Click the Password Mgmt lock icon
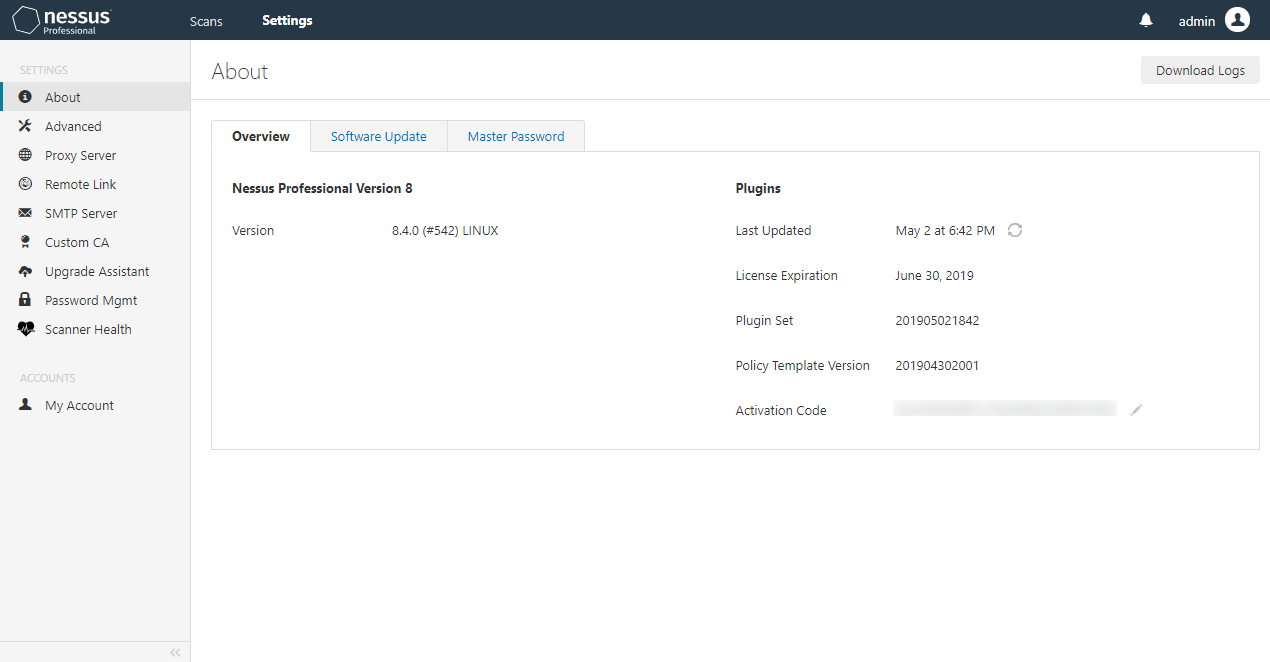Viewport: 1270px width, 662px height. [x=26, y=300]
